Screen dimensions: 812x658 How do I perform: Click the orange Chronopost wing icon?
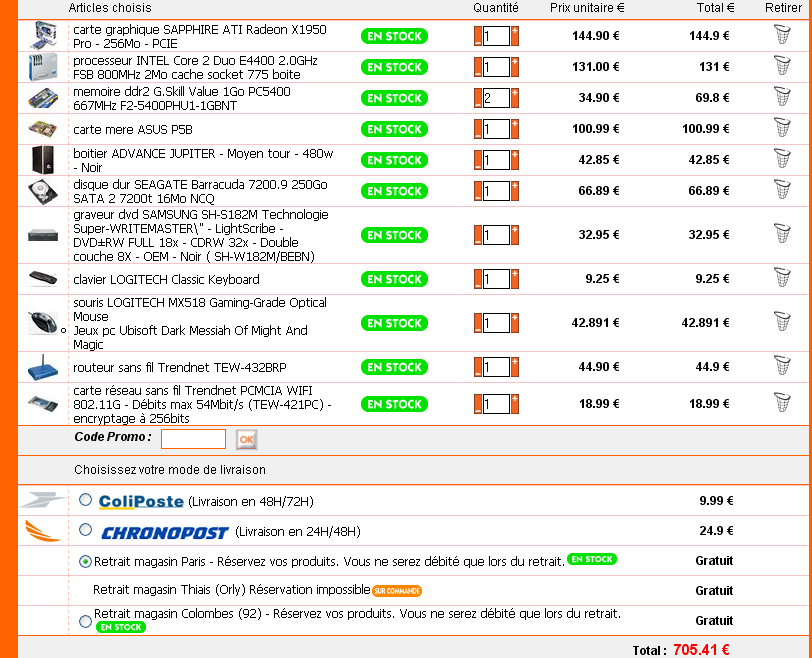tap(43, 531)
